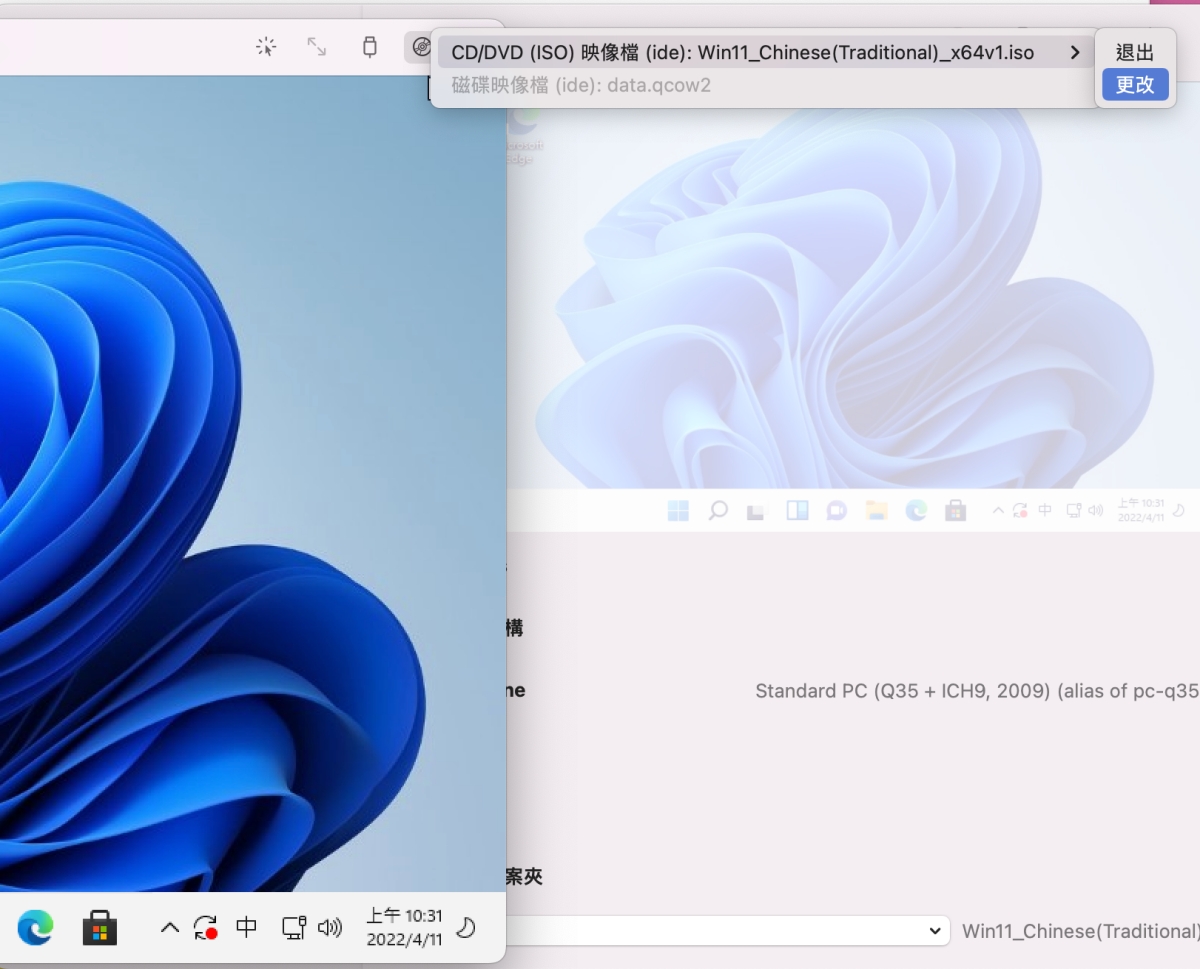
Task: Open Microsoft Edge in the Windows taskbar
Action: [x=36, y=928]
